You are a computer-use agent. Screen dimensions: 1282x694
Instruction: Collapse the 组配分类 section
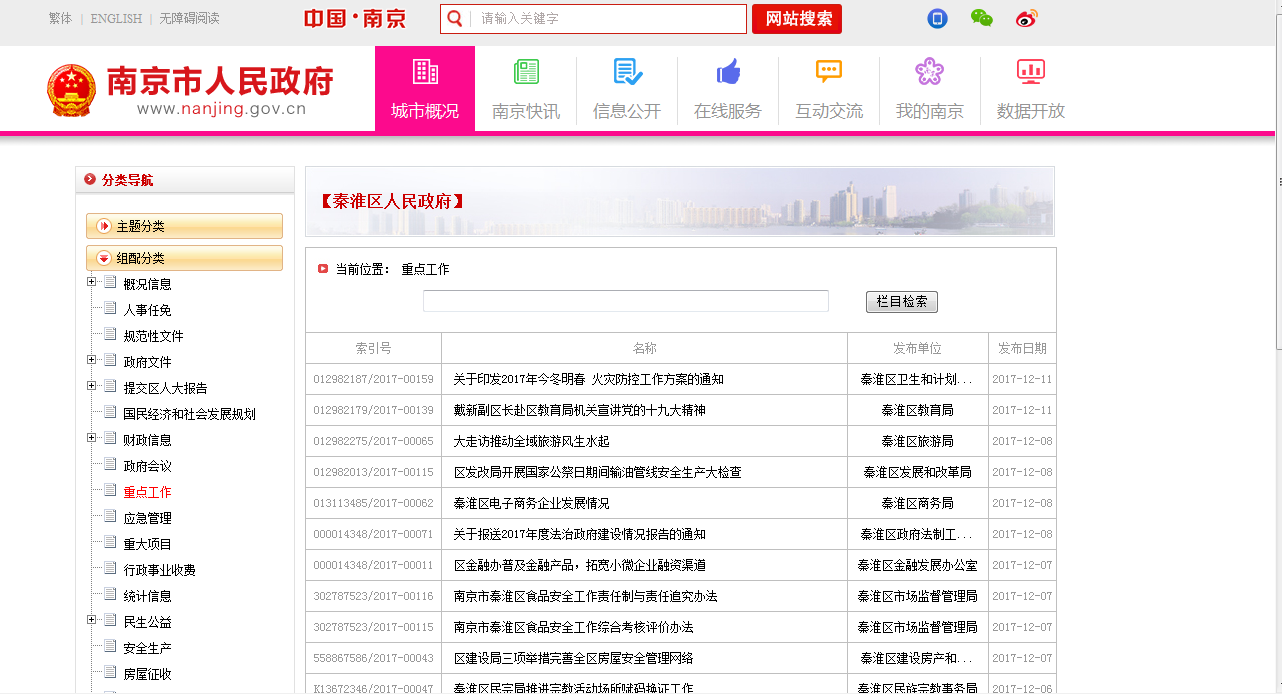[104, 258]
